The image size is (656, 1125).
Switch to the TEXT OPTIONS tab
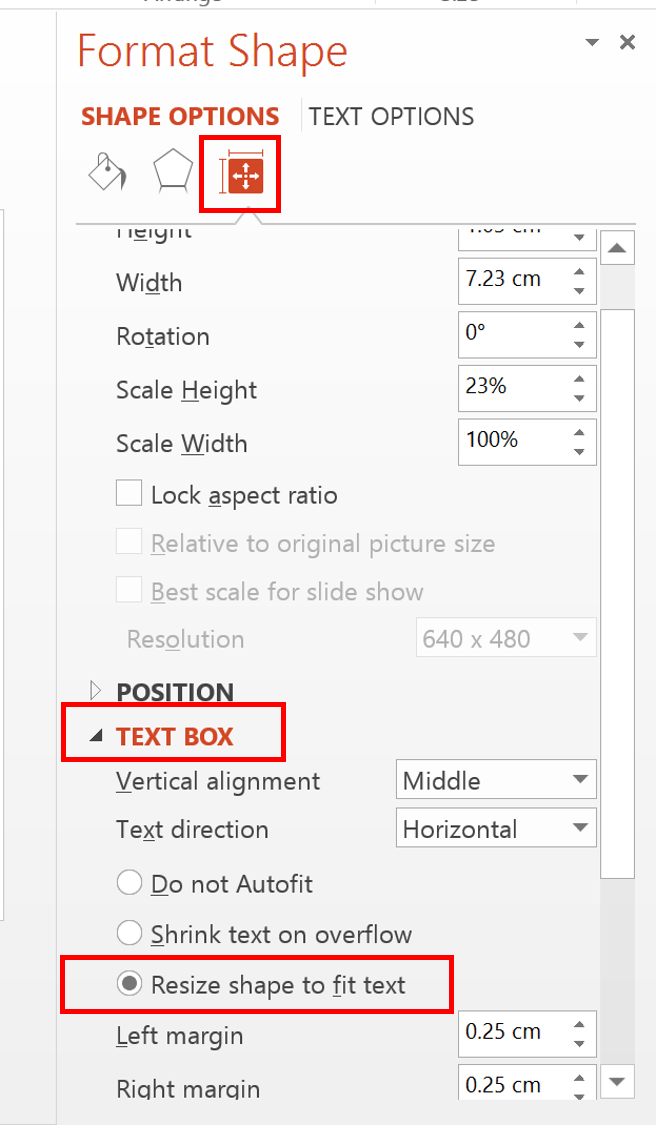tap(391, 116)
